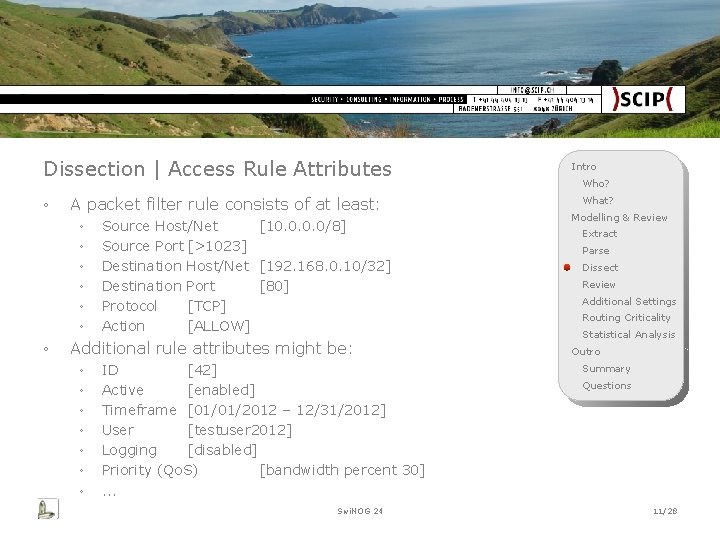Click the value [ALLOW]
720x540 pixels.
(219, 326)
